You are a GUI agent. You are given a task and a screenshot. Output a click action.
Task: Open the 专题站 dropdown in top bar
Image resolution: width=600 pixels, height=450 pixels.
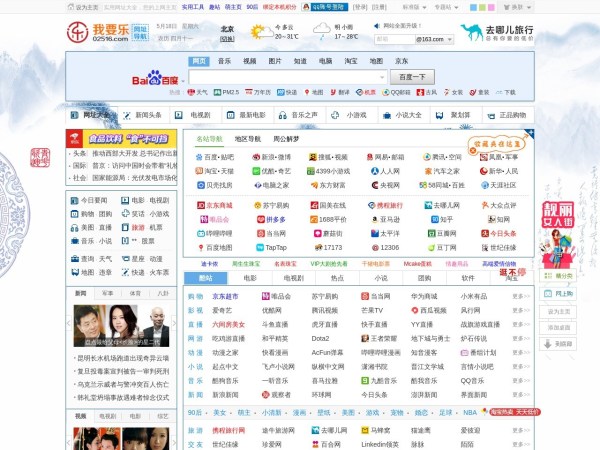tap(446, 7)
